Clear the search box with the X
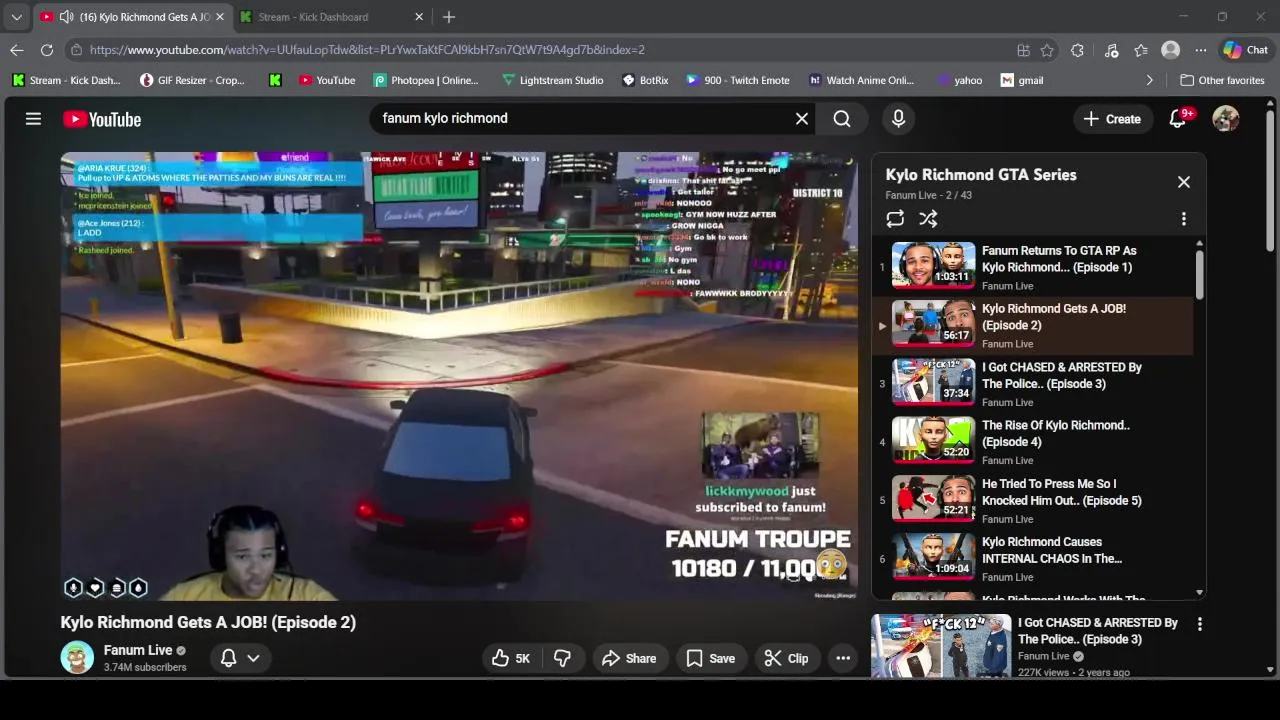This screenshot has height=720, width=1280. (x=802, y=119)
